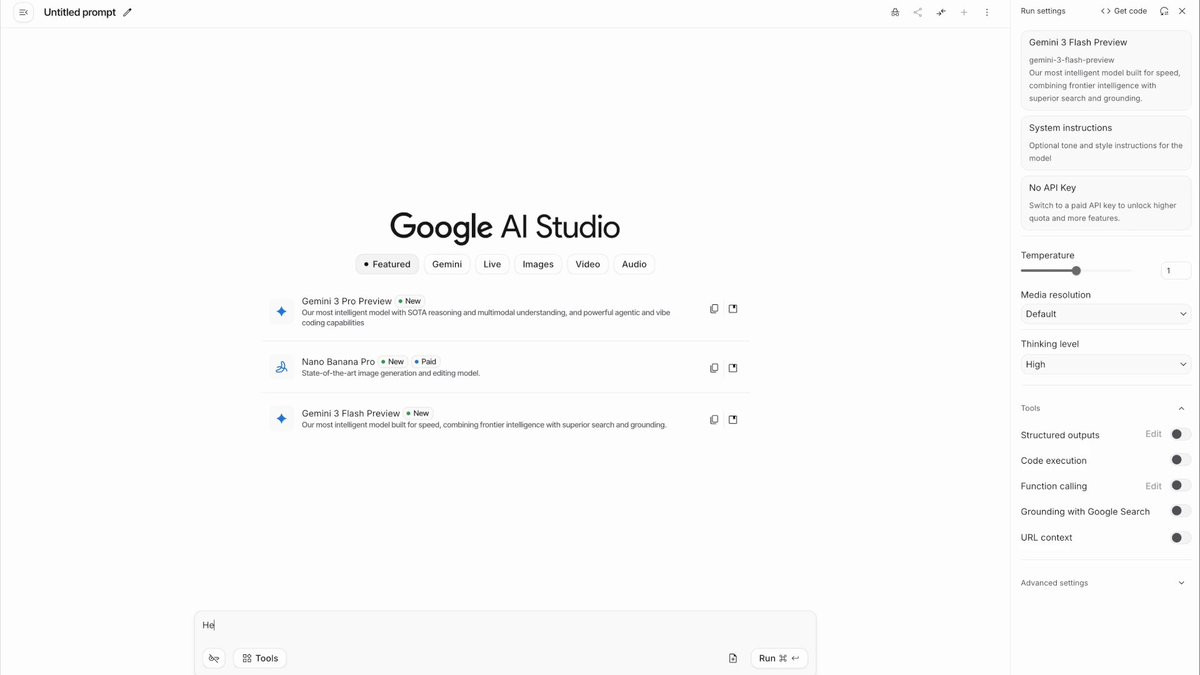Viewport: 1200px width, 675px height.
Task: Open Gemini 3 Flash Preview in new window
Action: coord(733,420)
